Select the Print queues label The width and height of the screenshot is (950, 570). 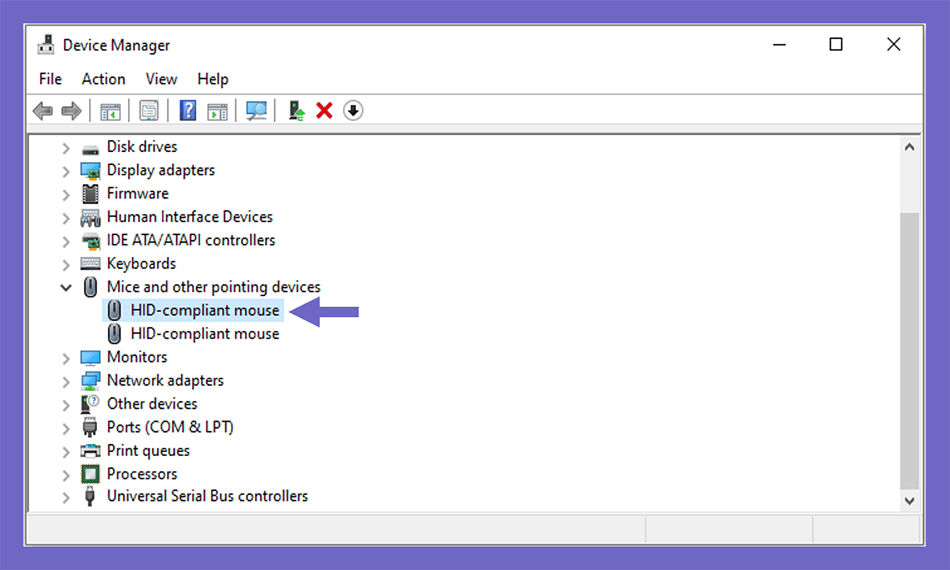[148, 451]
